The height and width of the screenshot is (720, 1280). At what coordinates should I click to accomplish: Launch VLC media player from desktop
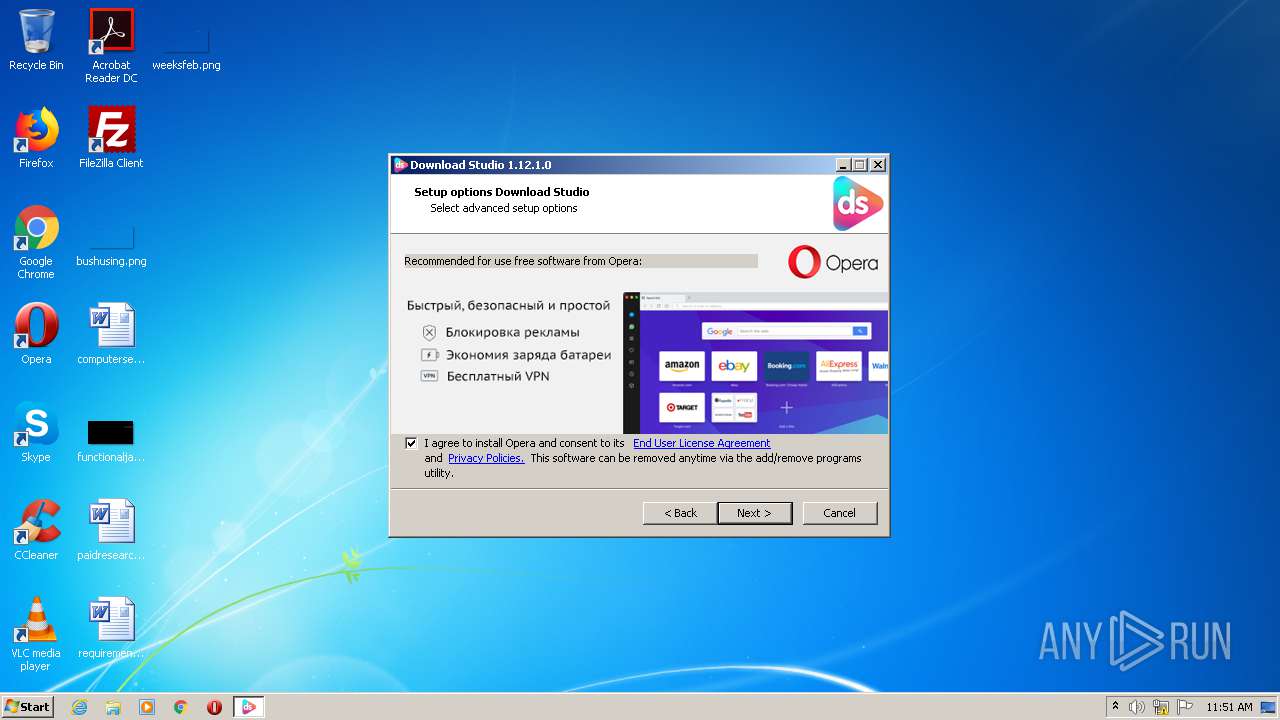coord(36,634)
